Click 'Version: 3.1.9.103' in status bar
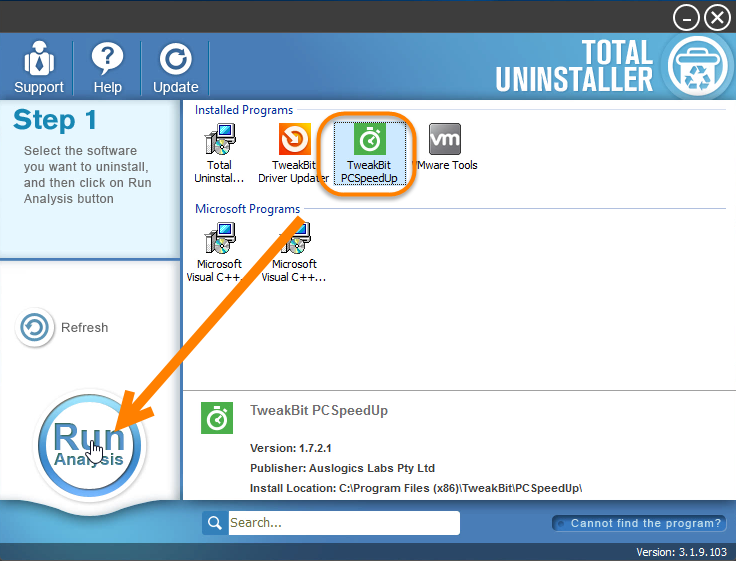Viewport: 736px width, 561px height. pyautogui.click(x=682, y=552)
